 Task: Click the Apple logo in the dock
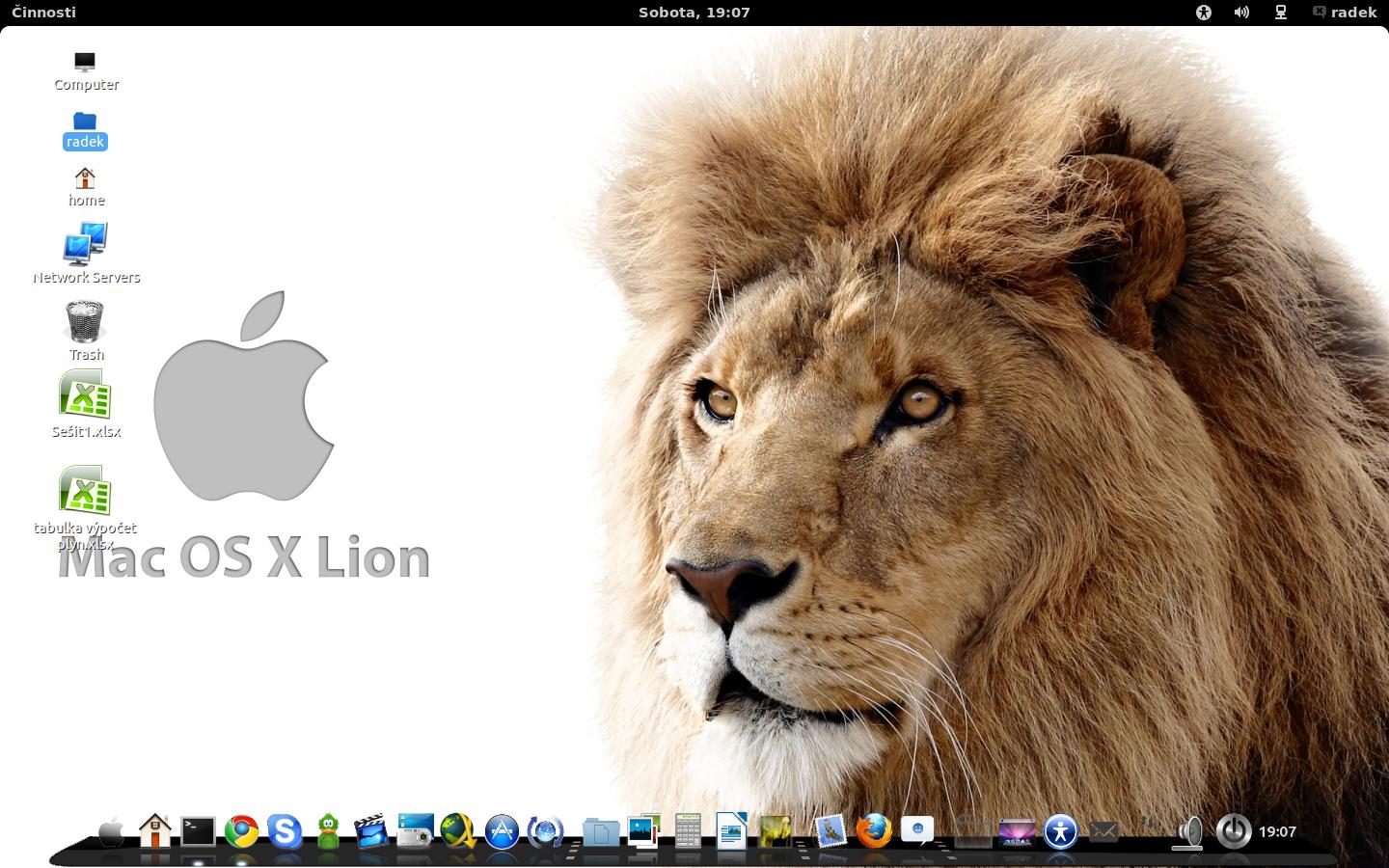click(112, 830)
